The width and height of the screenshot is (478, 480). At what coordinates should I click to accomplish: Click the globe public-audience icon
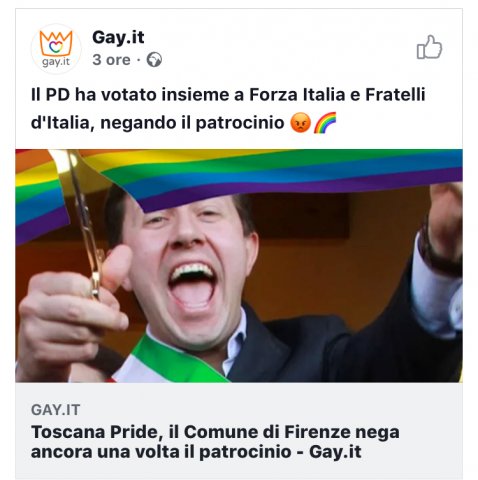pos(154,60)
